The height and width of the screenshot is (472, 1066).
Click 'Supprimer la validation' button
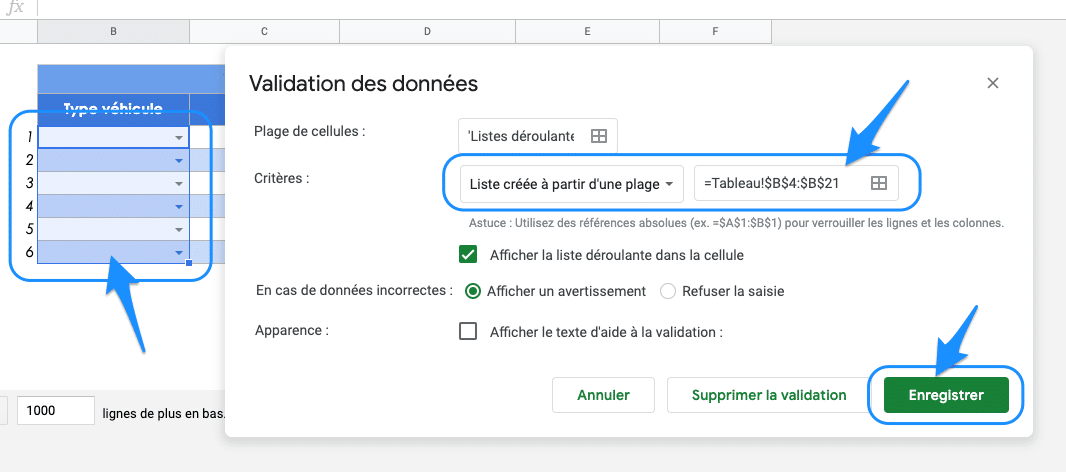pyautogui.click(x=768, y=395)
